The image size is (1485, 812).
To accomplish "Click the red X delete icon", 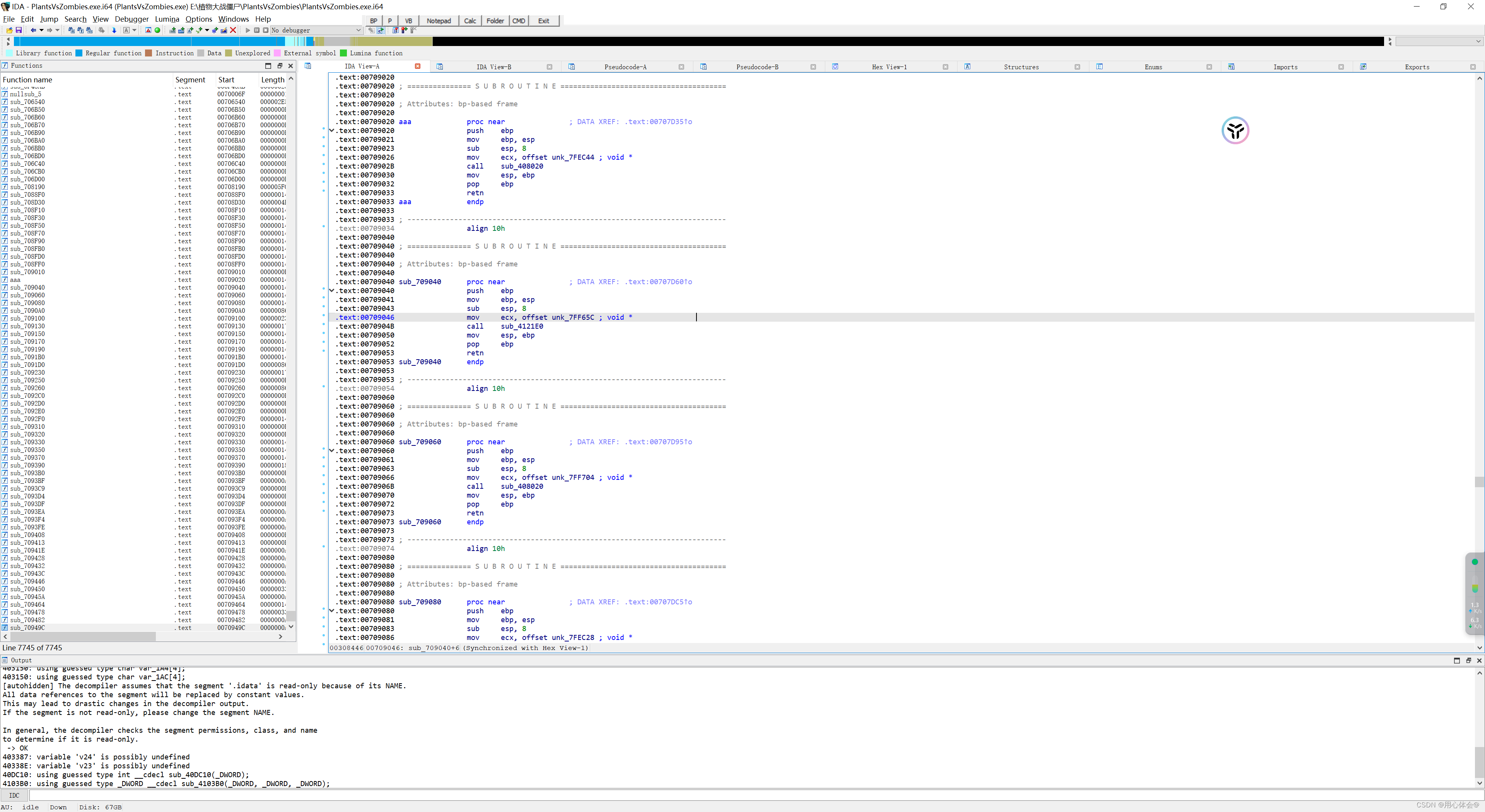I will click(233, 30).
